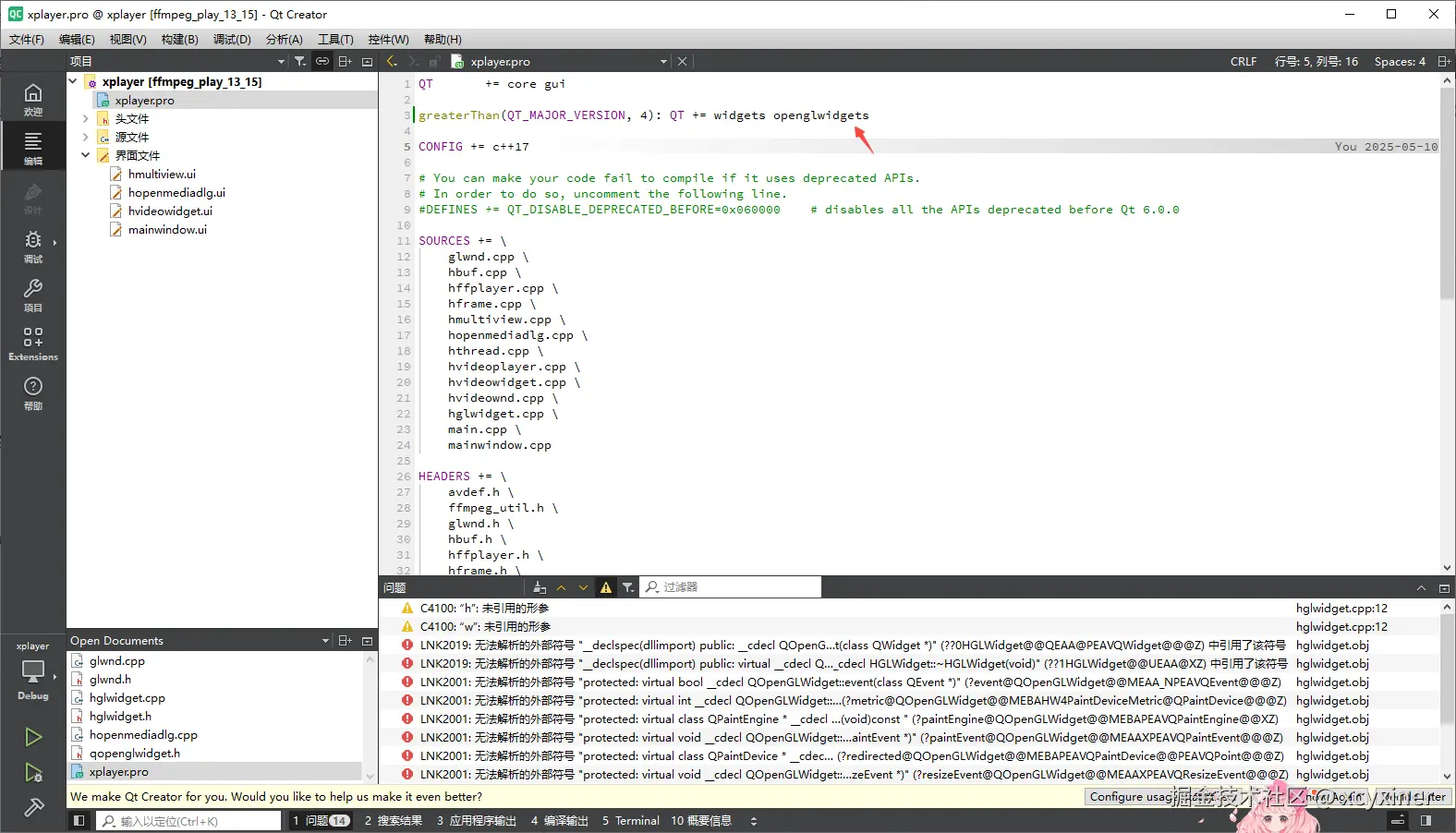Click the Build hammer icon
Viewport: 1456px width, 833px height.
(x=33, y=808)
